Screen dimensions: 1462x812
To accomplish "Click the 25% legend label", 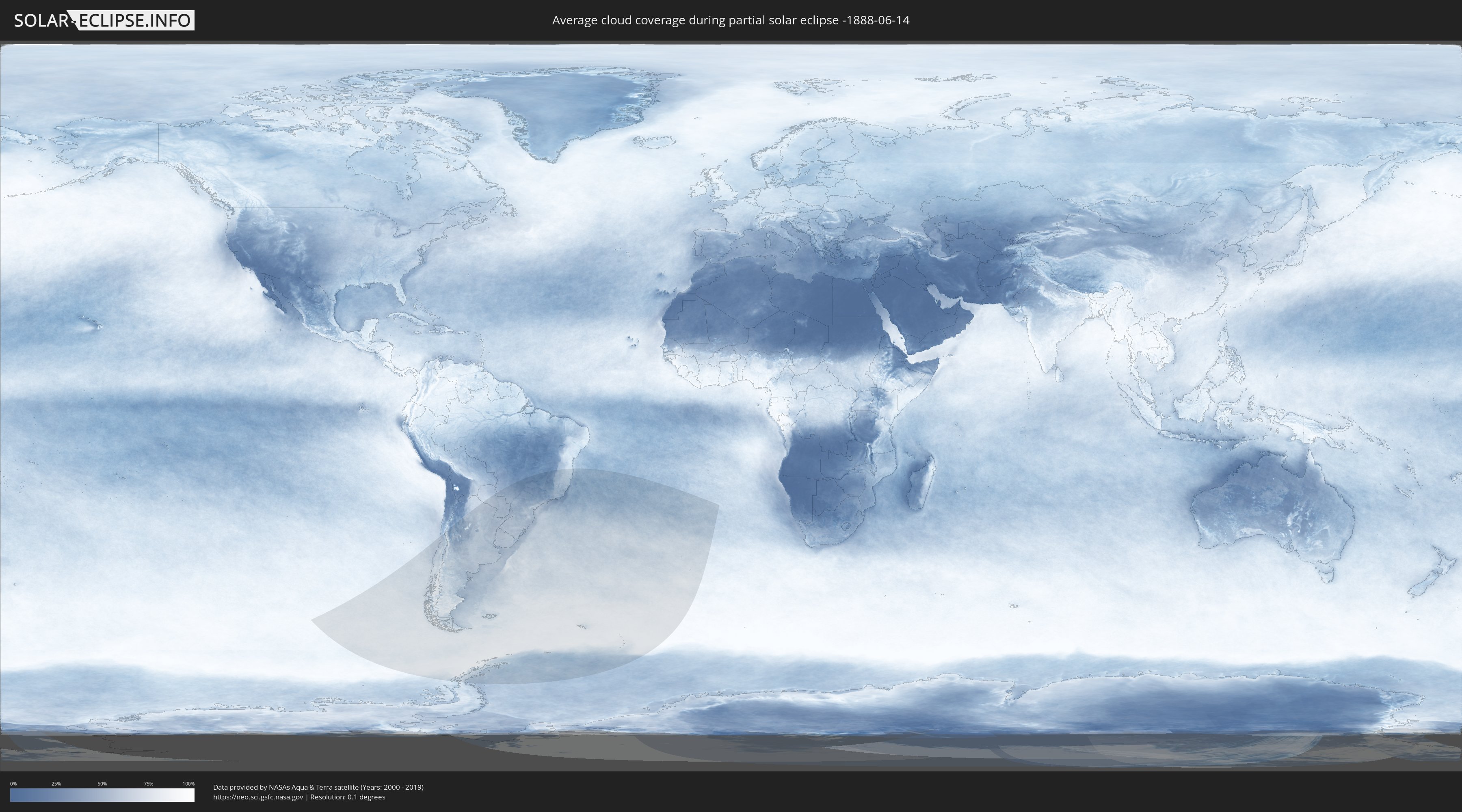I will click(56, 784).
